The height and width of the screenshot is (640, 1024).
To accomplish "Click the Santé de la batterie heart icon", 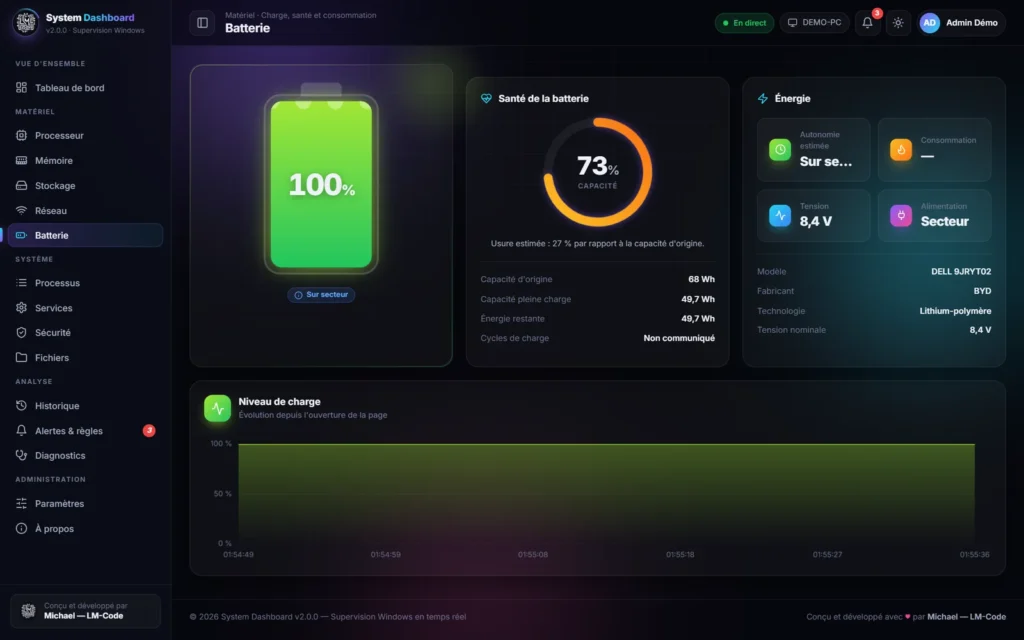I will (486, 99).
